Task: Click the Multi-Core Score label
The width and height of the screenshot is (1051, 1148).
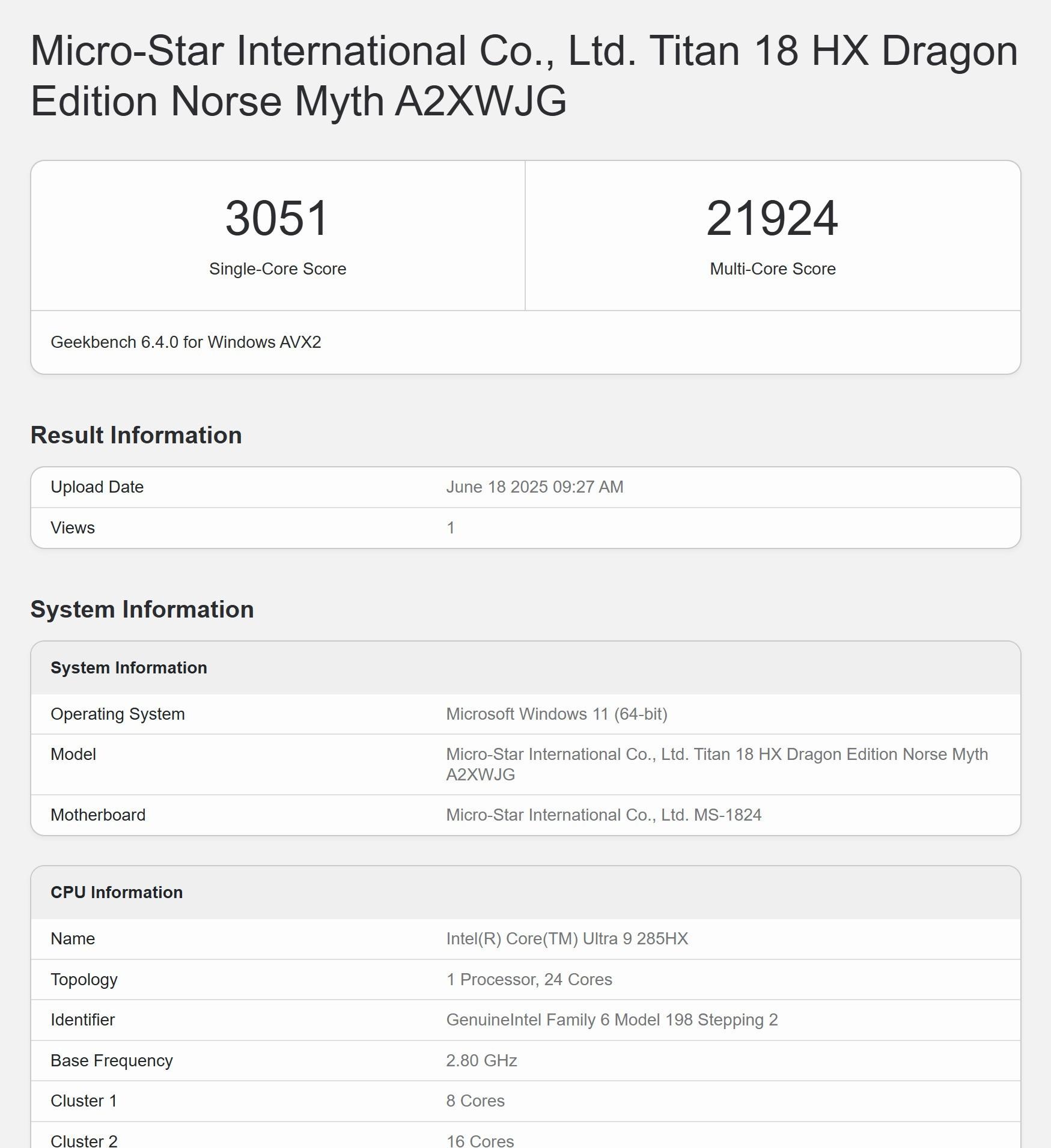Action: (x=773, y=269)
